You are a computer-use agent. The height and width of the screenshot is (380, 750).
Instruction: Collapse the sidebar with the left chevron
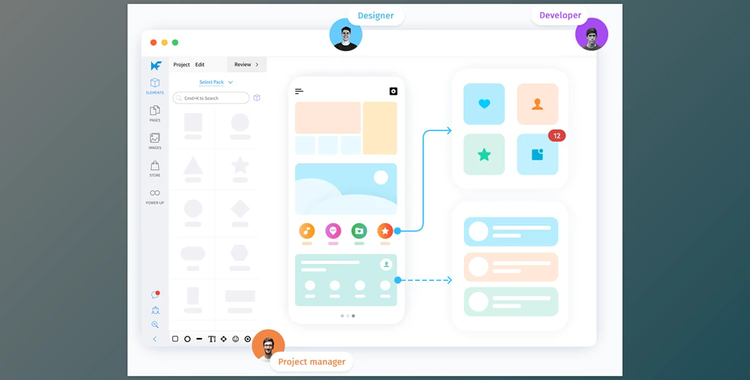pyautogui.click(x=154, y=339)
